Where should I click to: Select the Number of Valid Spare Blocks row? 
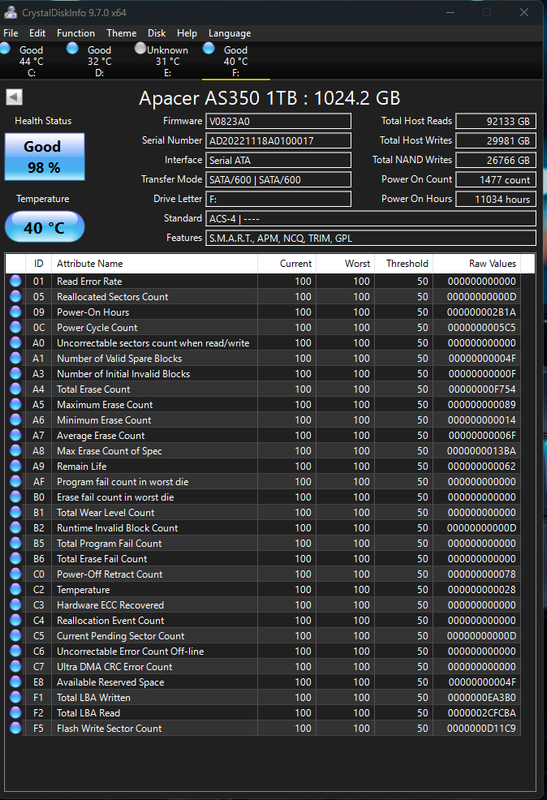(263, 358)
